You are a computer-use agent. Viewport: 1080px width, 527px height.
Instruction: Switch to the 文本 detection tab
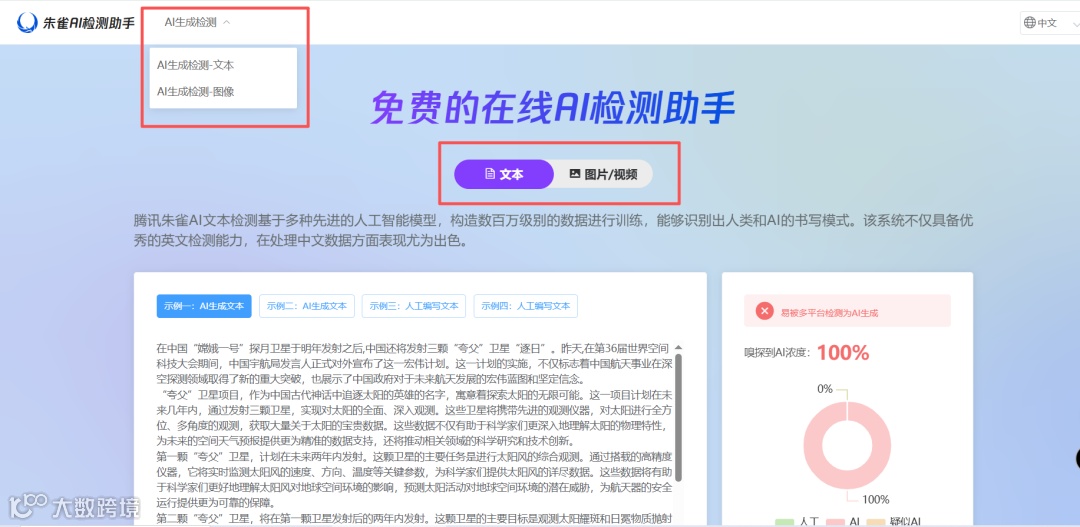click(x=503, y=174)
